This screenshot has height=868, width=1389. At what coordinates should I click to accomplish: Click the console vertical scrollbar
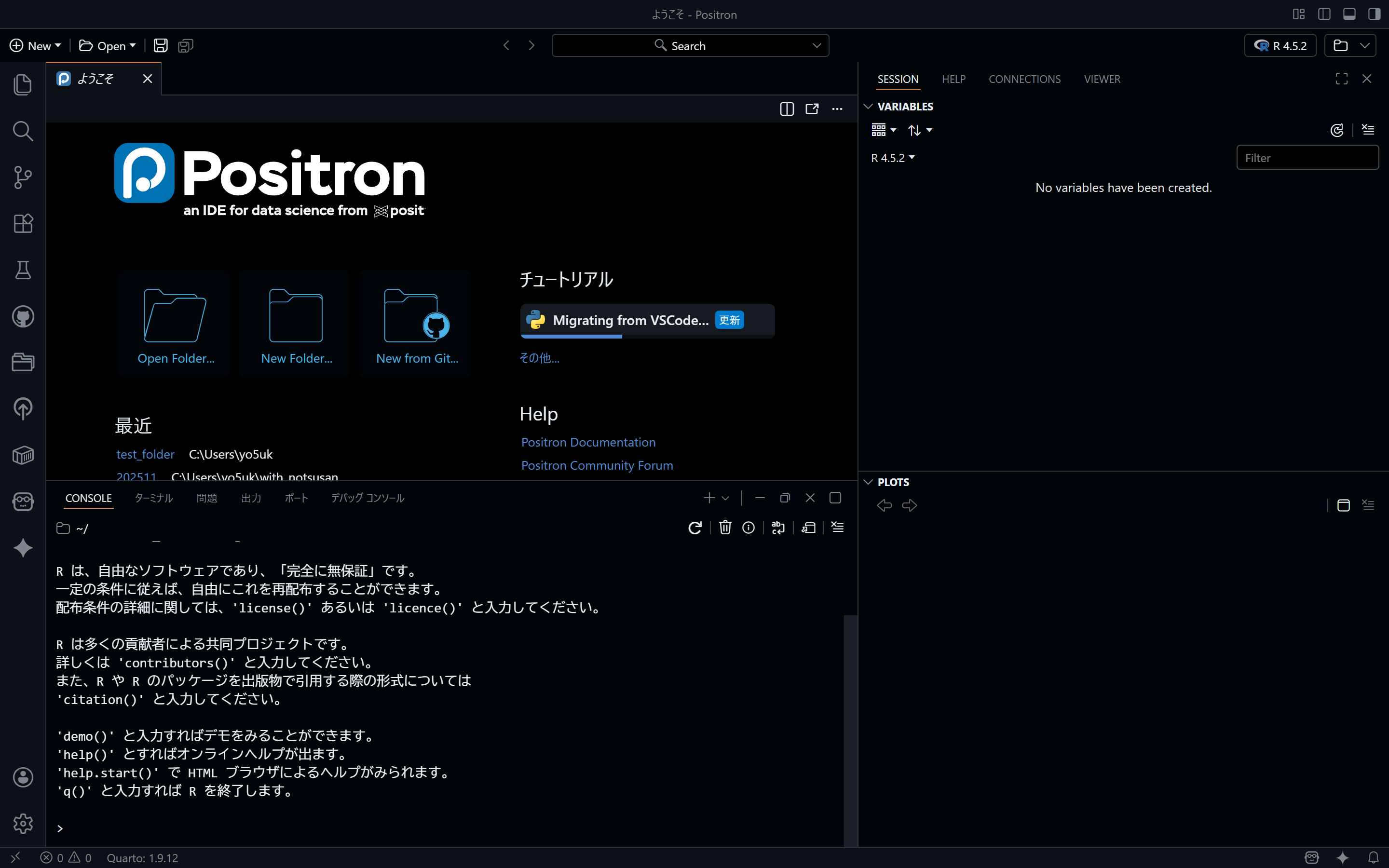(x=851, y=729)
